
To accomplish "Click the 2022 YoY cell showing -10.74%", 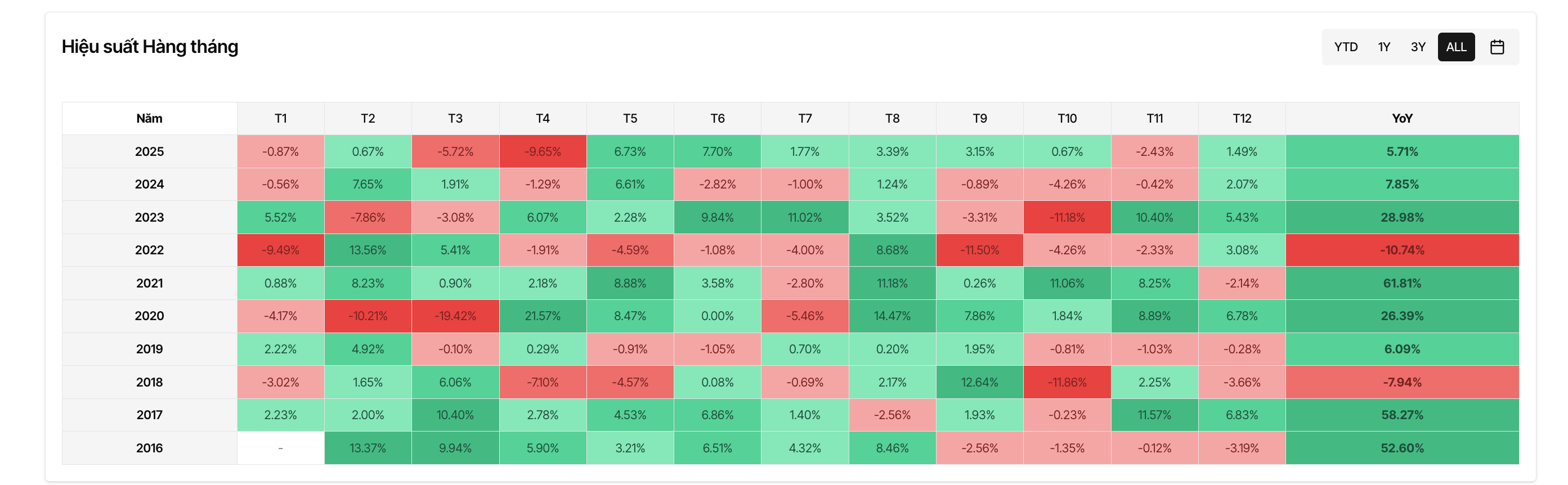I will (x=1401, y=250).
